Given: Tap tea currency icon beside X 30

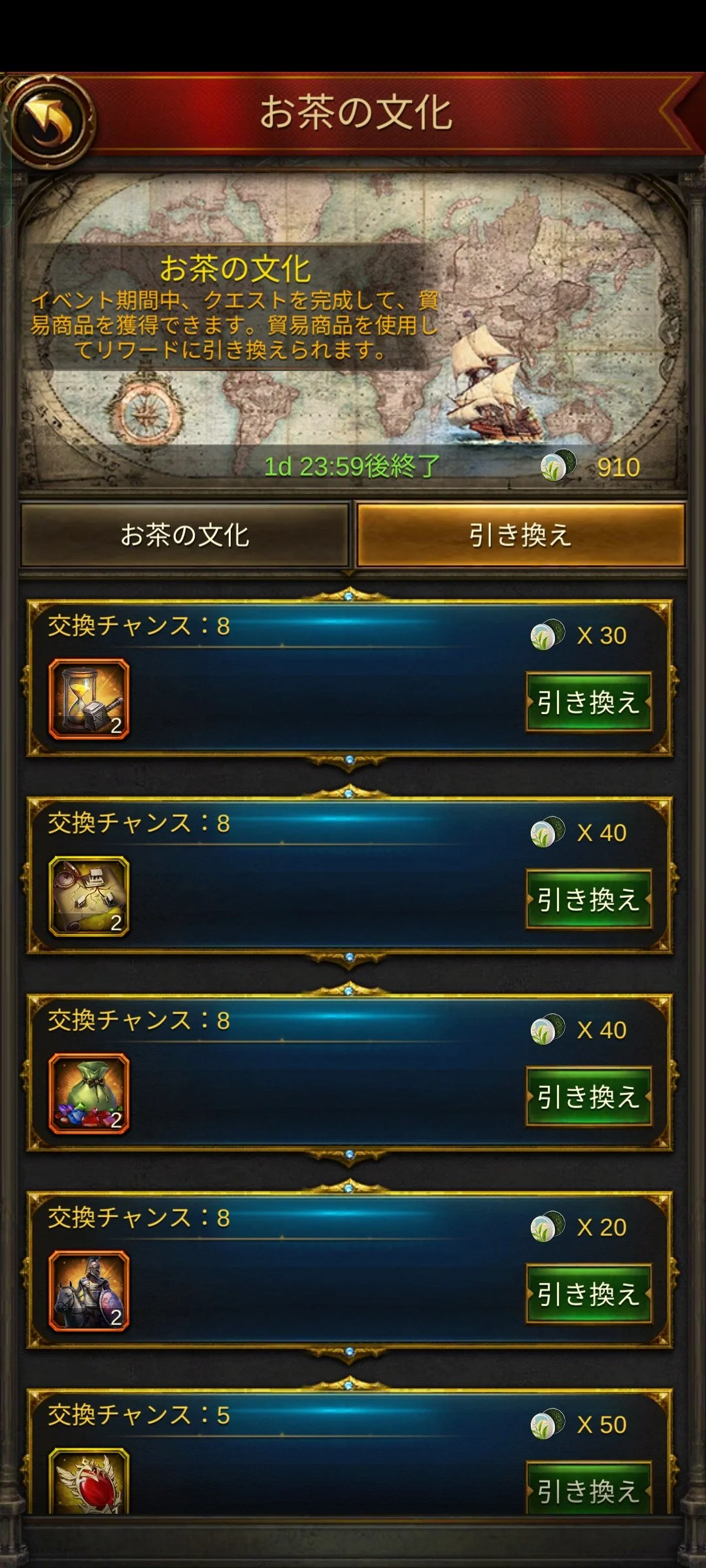Looking at the screenshot, I should [x=548, y=635].
